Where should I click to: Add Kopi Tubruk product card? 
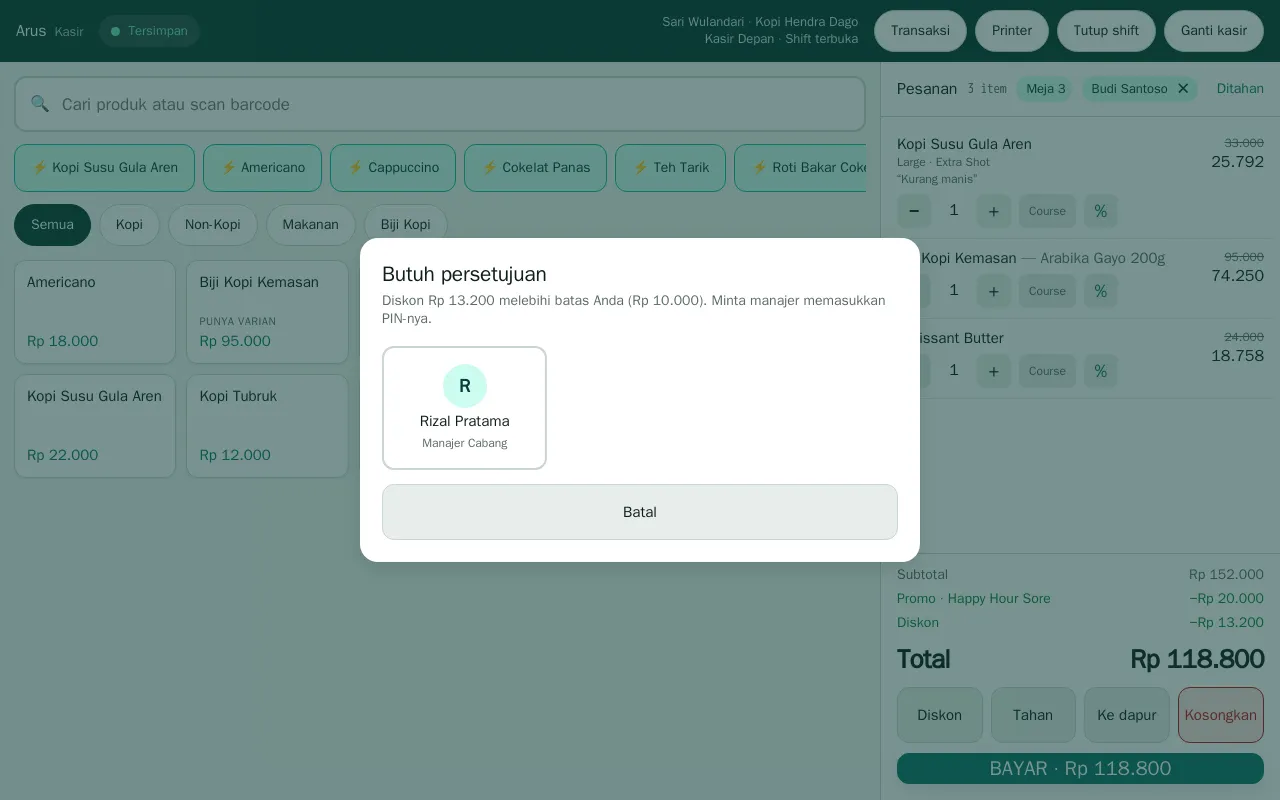267,426
